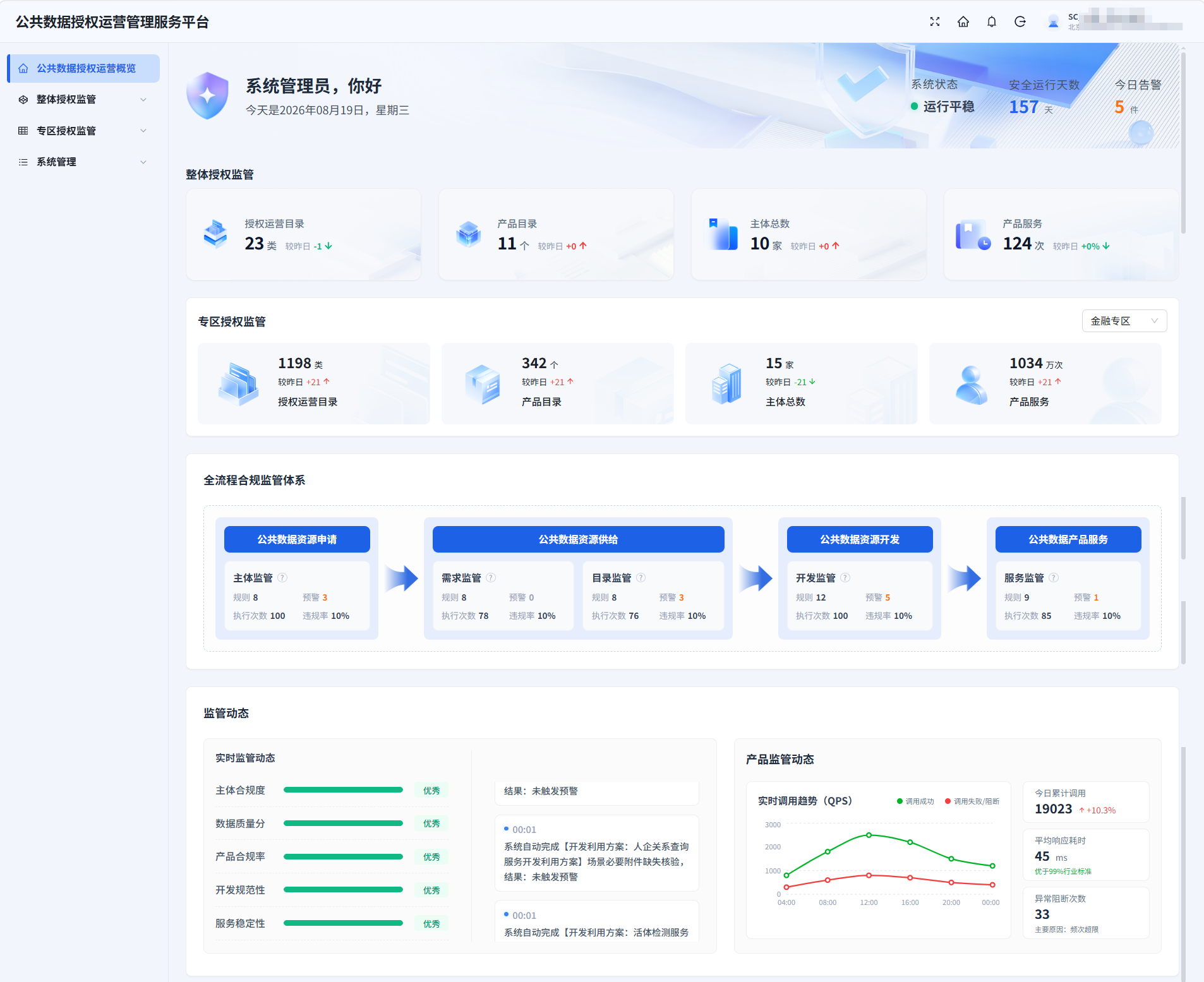The height and width of the screenshot is (982, 1204).
Task: Open the home icon in top bar
Action: coord(963,22)
